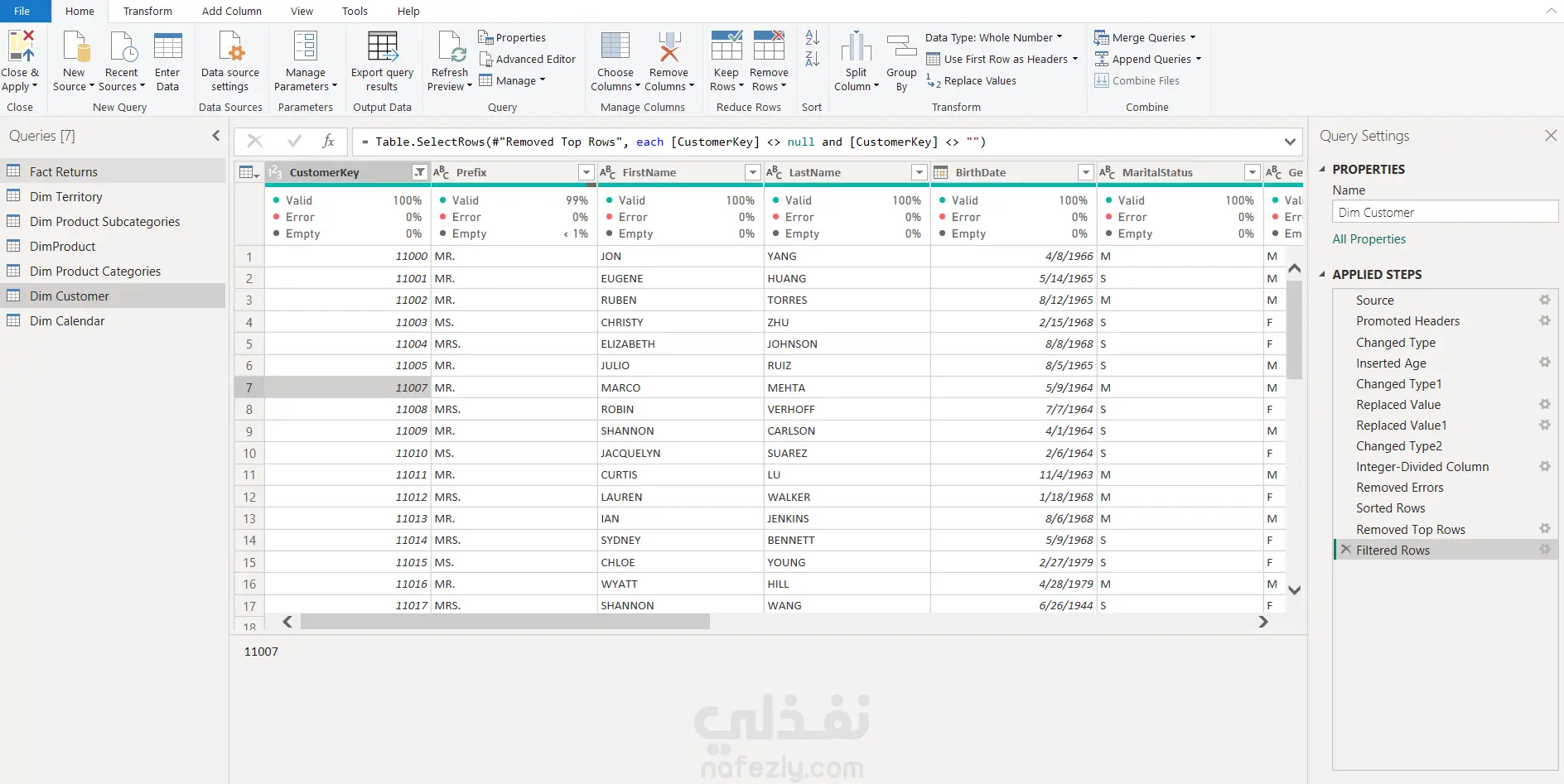This screenshot has width=1564, height=784.
Task: Cancel the formula with the X icon
Action: click(255, 142)
